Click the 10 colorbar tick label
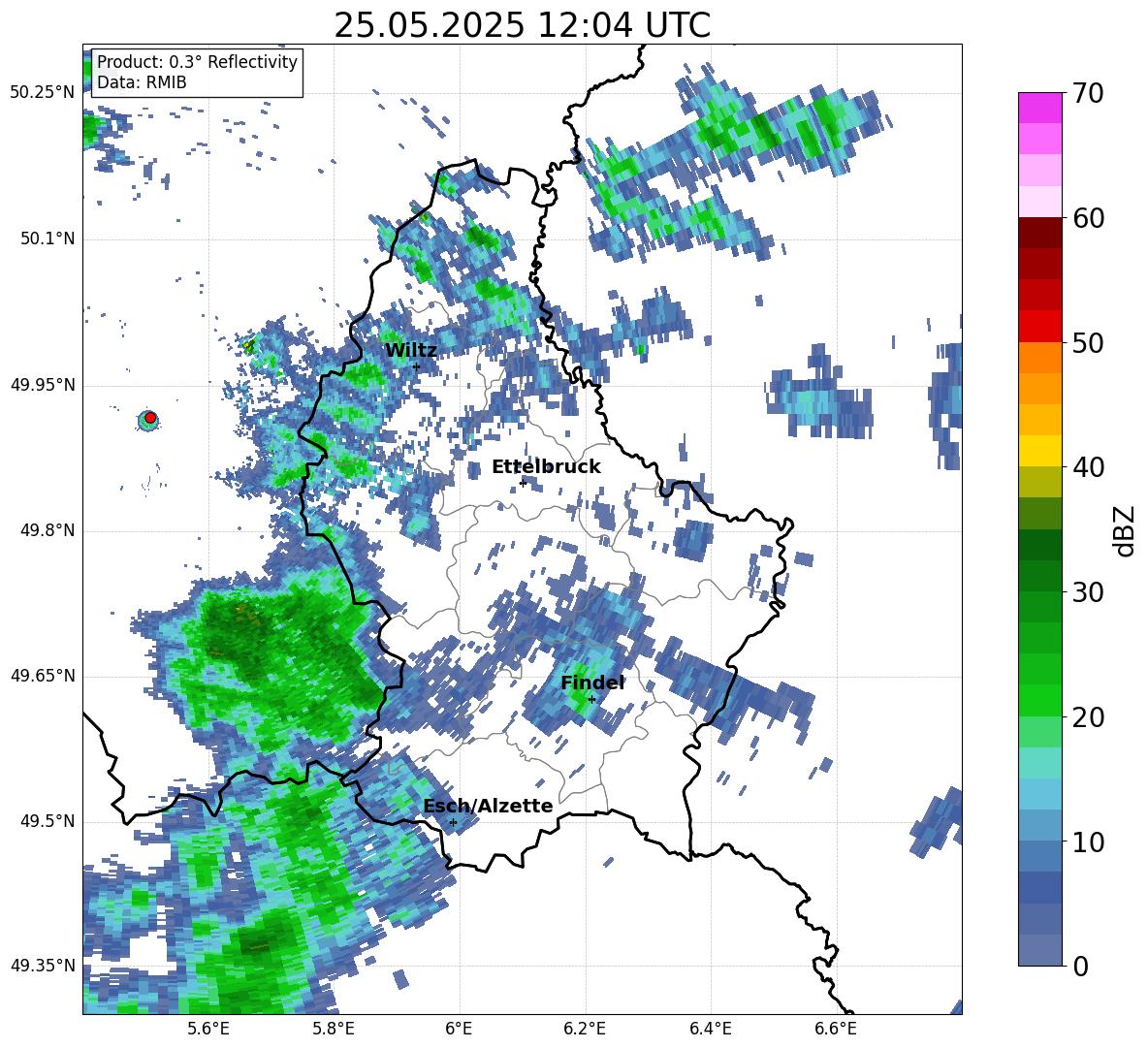Screen dimensions: 1148x1048 [x=1089, y=842]
